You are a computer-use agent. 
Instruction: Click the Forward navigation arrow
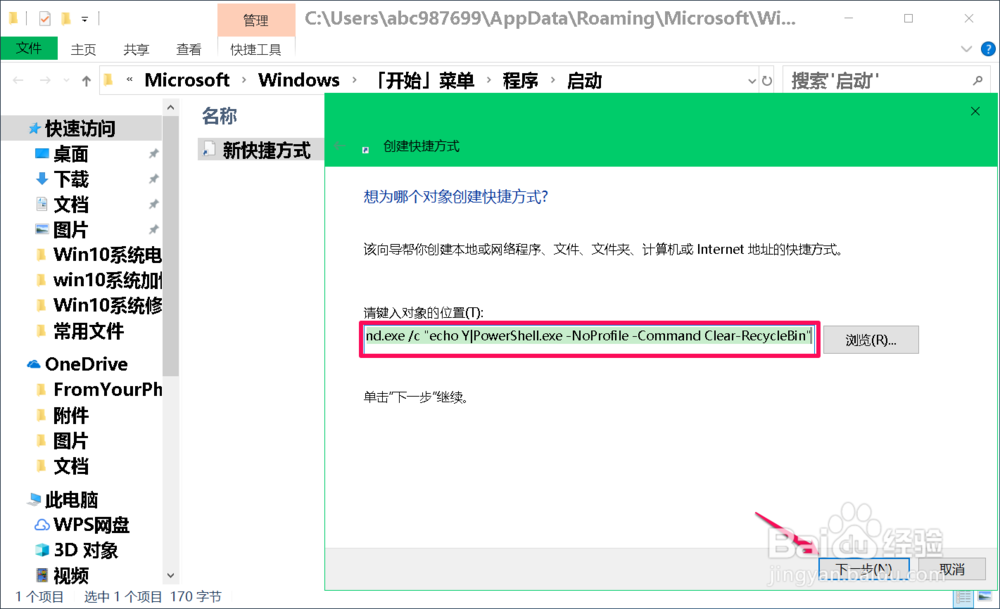(x=43, y=79)
